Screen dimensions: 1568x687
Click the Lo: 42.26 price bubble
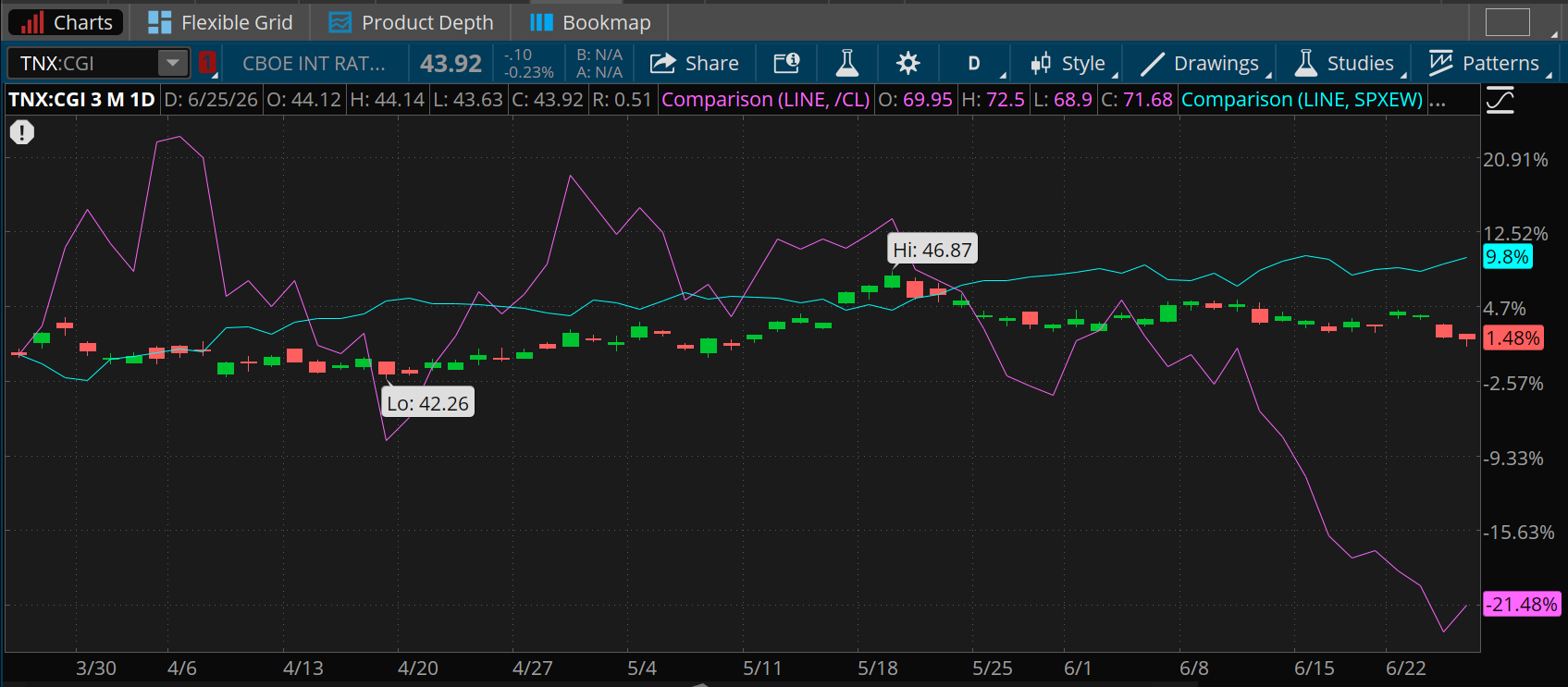[427, 403]
